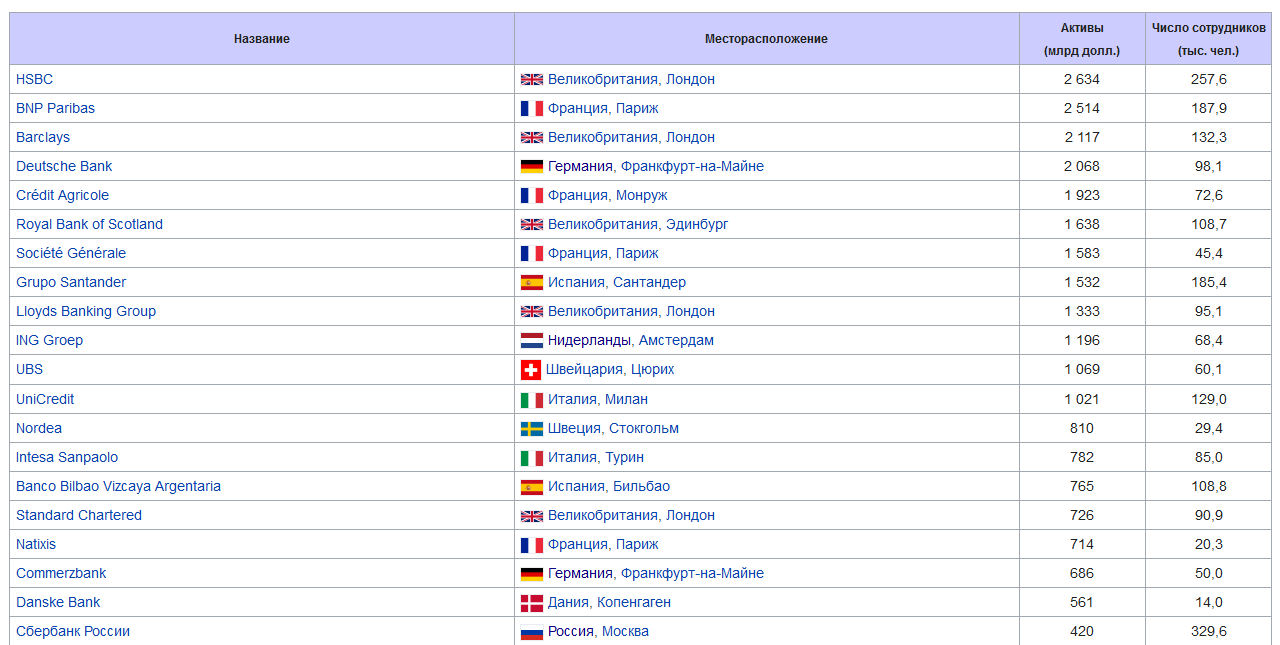Click the German flag in the Deutsche Bank row
Screen dimensions: 1280x645
coord(532,166)
